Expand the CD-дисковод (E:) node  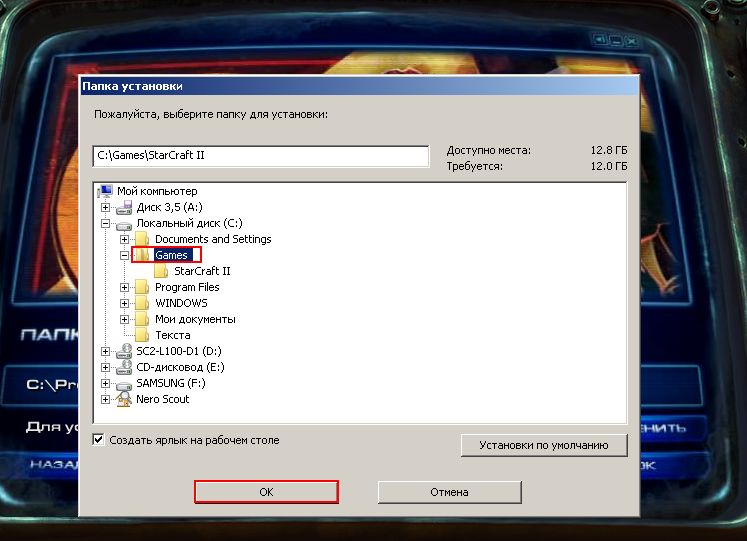tap(105, 368)
